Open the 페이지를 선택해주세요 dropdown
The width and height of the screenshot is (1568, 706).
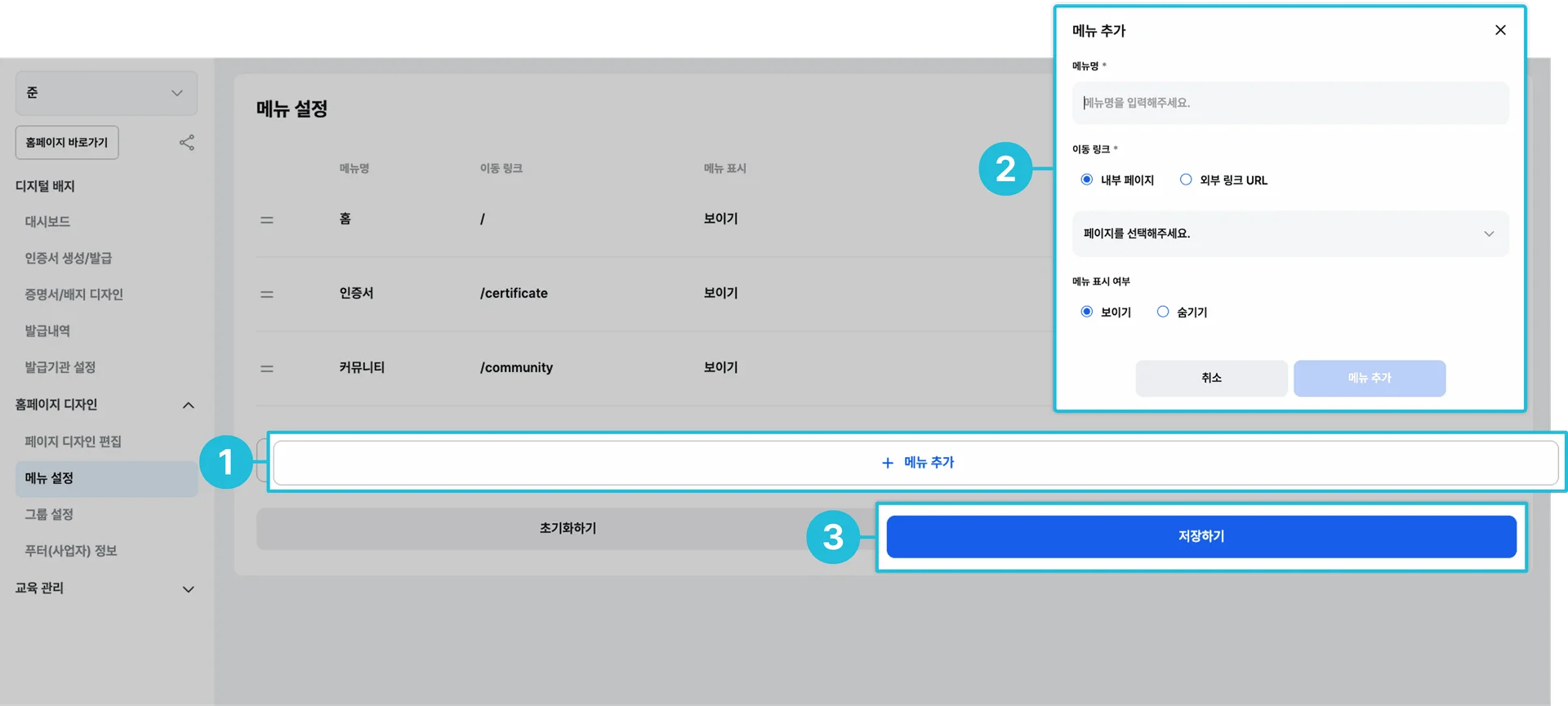point(1290,234)
